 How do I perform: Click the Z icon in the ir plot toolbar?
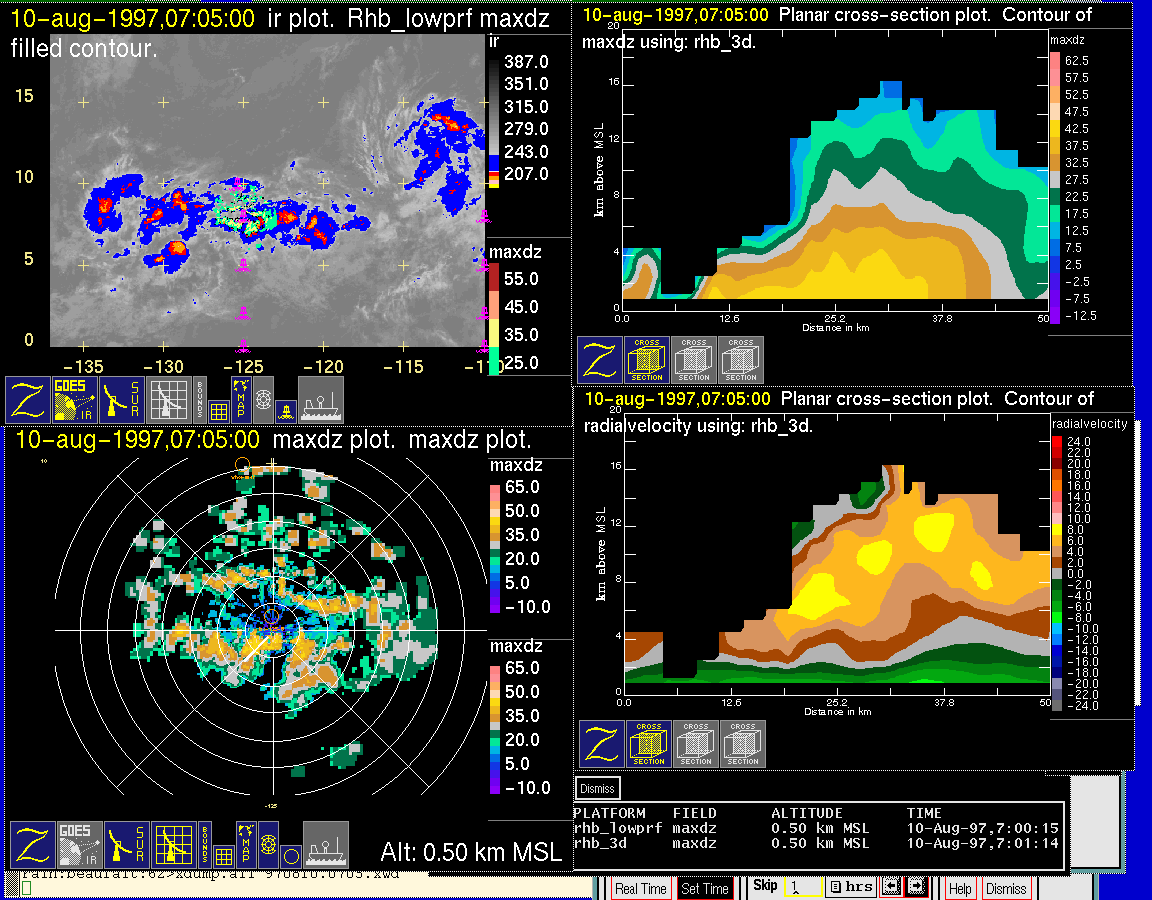(29, 400)
